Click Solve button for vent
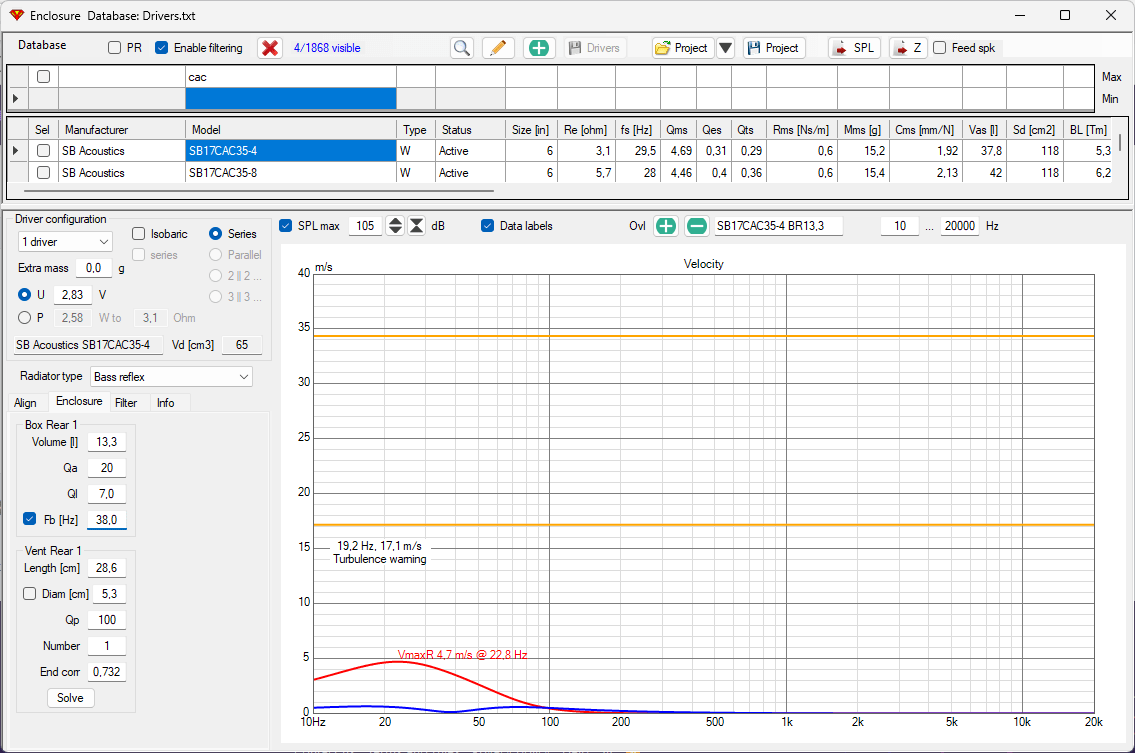The height and width of the screenshot is (753, 1135). (x=70, y=698)
